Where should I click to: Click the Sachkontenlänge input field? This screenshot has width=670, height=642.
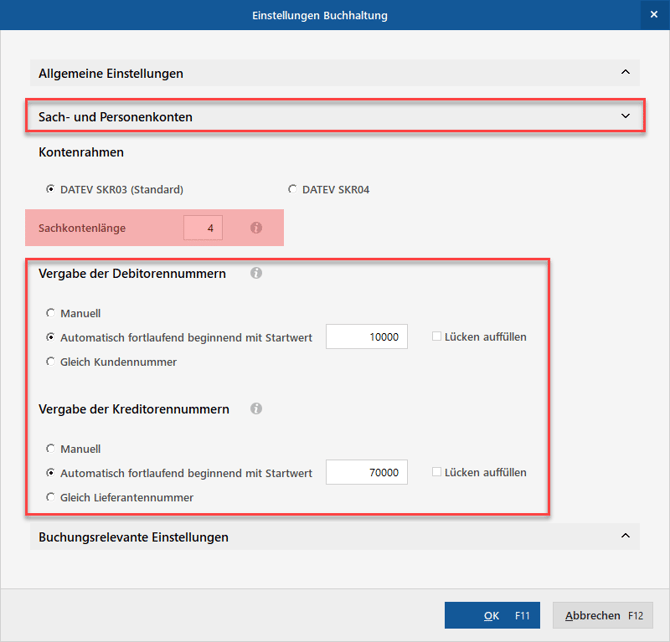click(x=203, y=228)
